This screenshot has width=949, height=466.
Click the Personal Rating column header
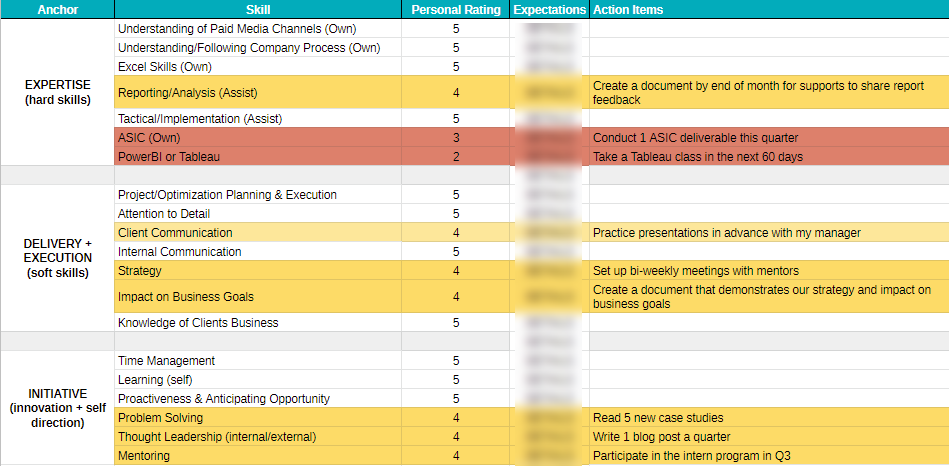click(x=455, y=10)
